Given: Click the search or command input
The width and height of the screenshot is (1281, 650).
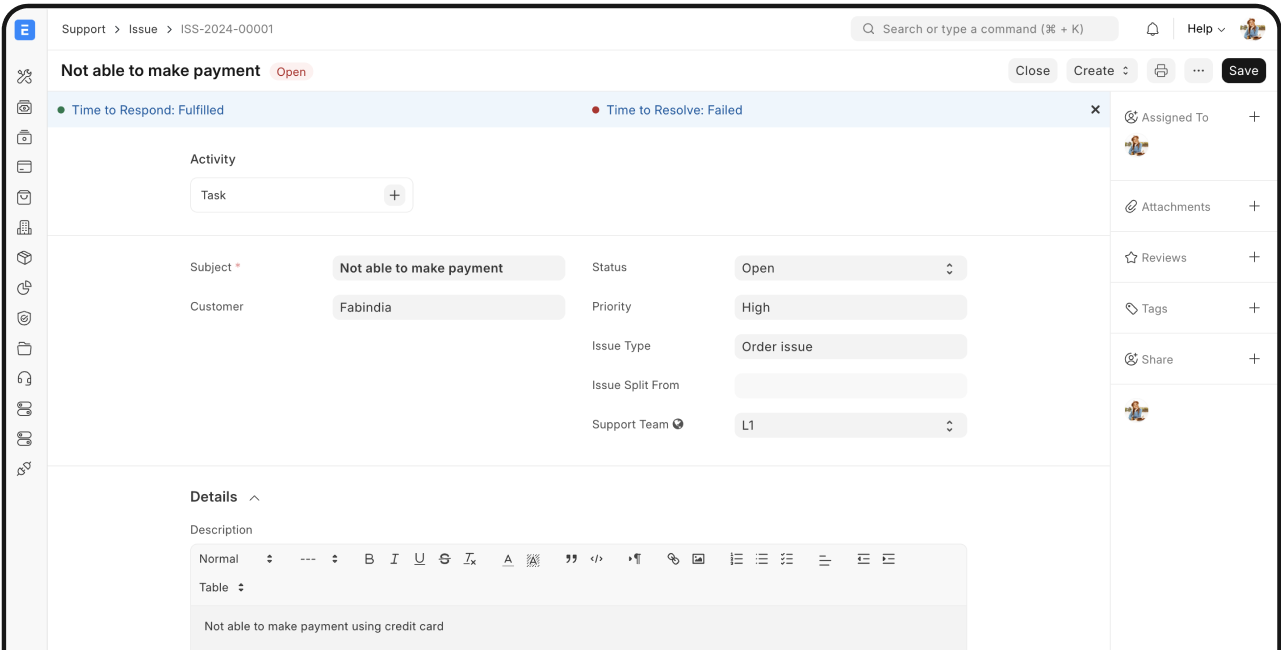Looking at the screenshot, I should [984, 29].
